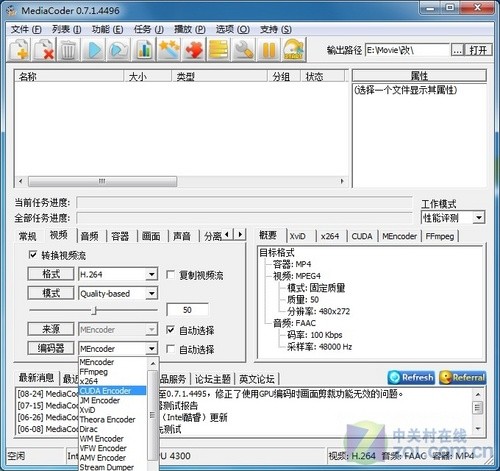The height and width of the screenshot is (471, 500).
Task: Click the tab strip left scroll arrow
Action: pos(227,234)
